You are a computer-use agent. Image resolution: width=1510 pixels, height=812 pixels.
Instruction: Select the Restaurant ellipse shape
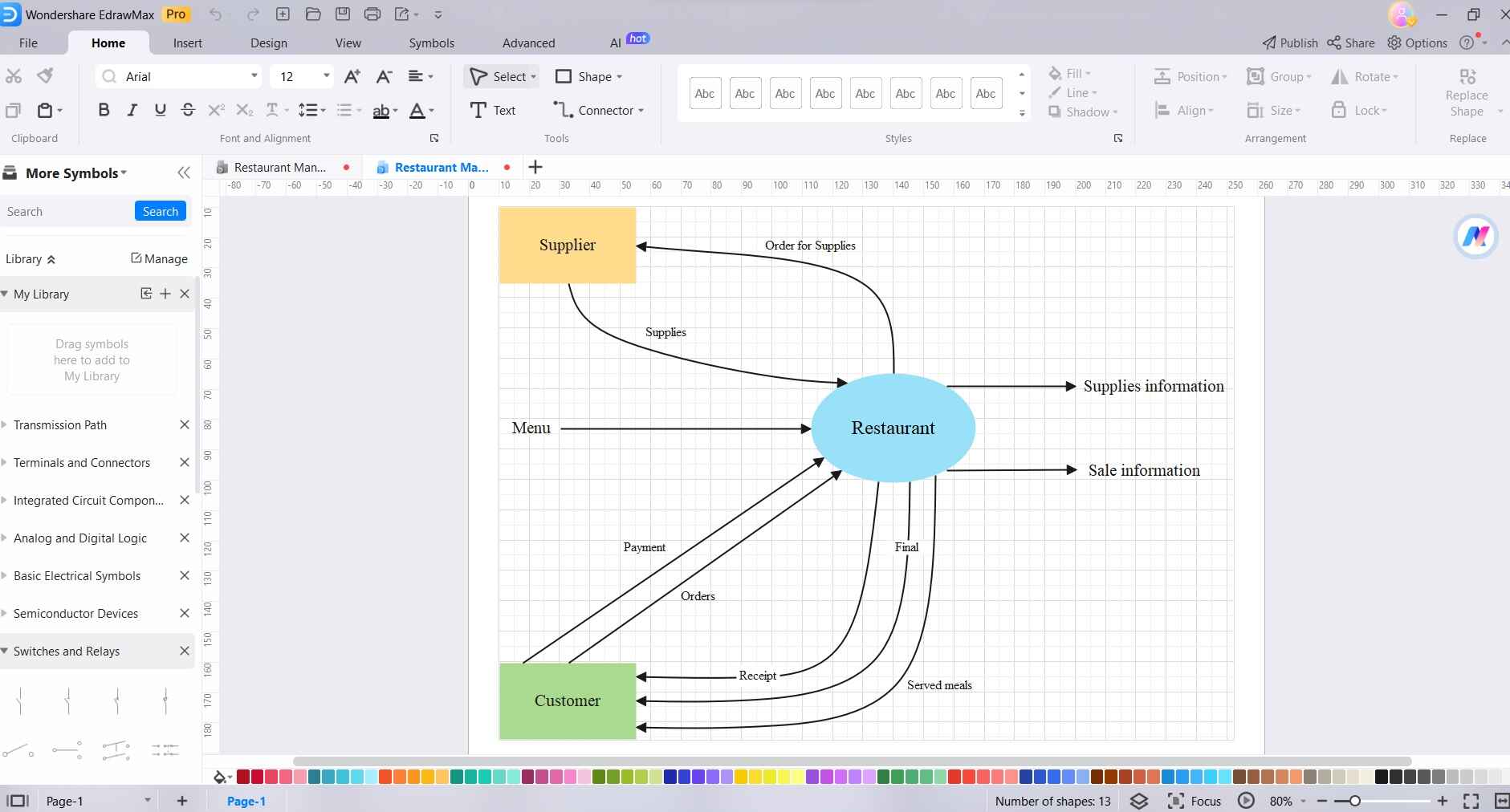[893, 428]
